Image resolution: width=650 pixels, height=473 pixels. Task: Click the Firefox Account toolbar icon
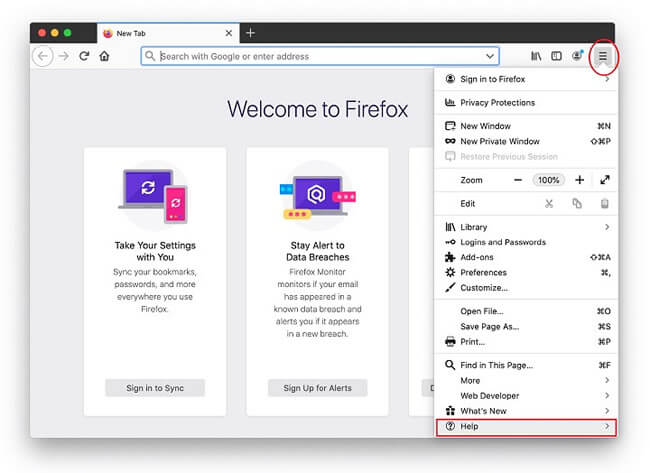pos(577,56)
